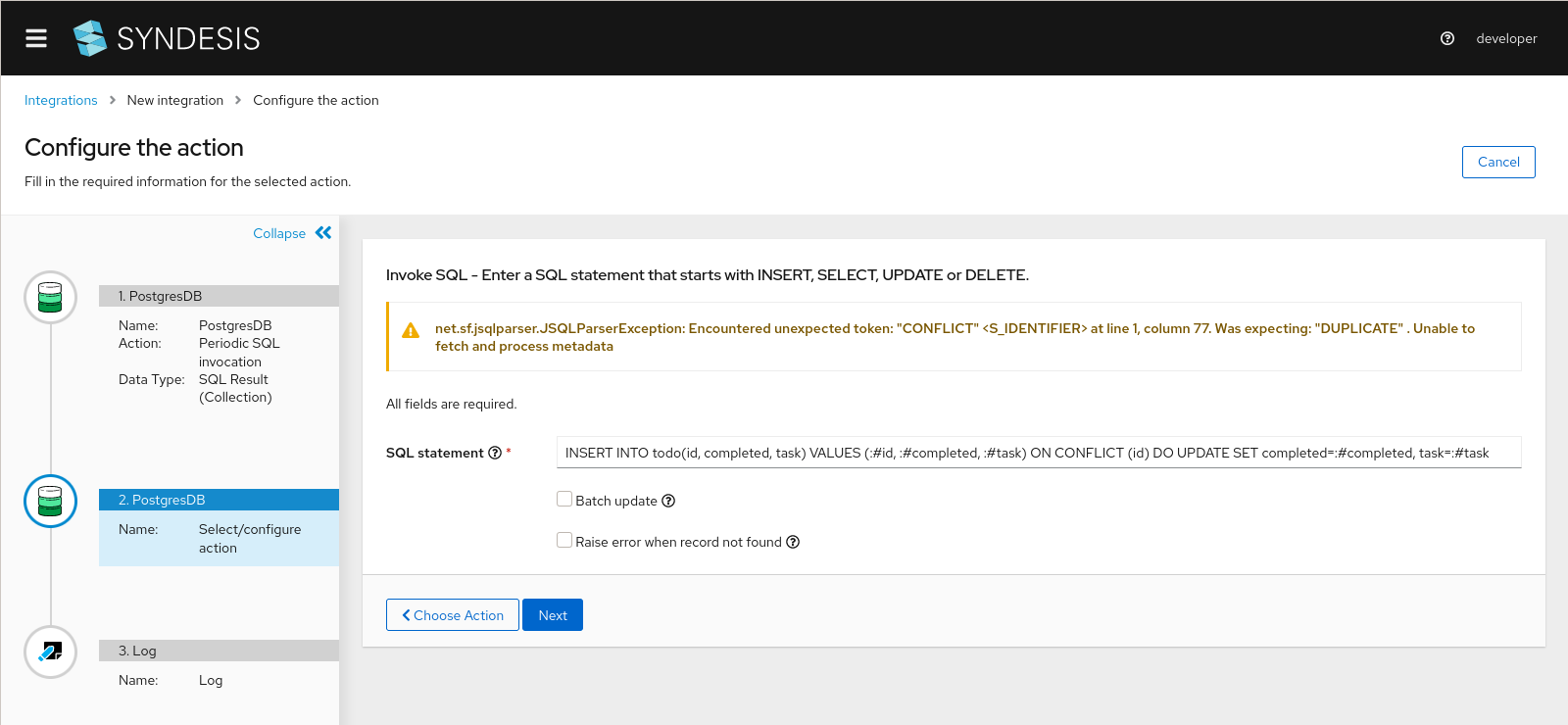Check Raise error when record not found
The width and height of the screenshot is (1568, 725).
point(564,541)
